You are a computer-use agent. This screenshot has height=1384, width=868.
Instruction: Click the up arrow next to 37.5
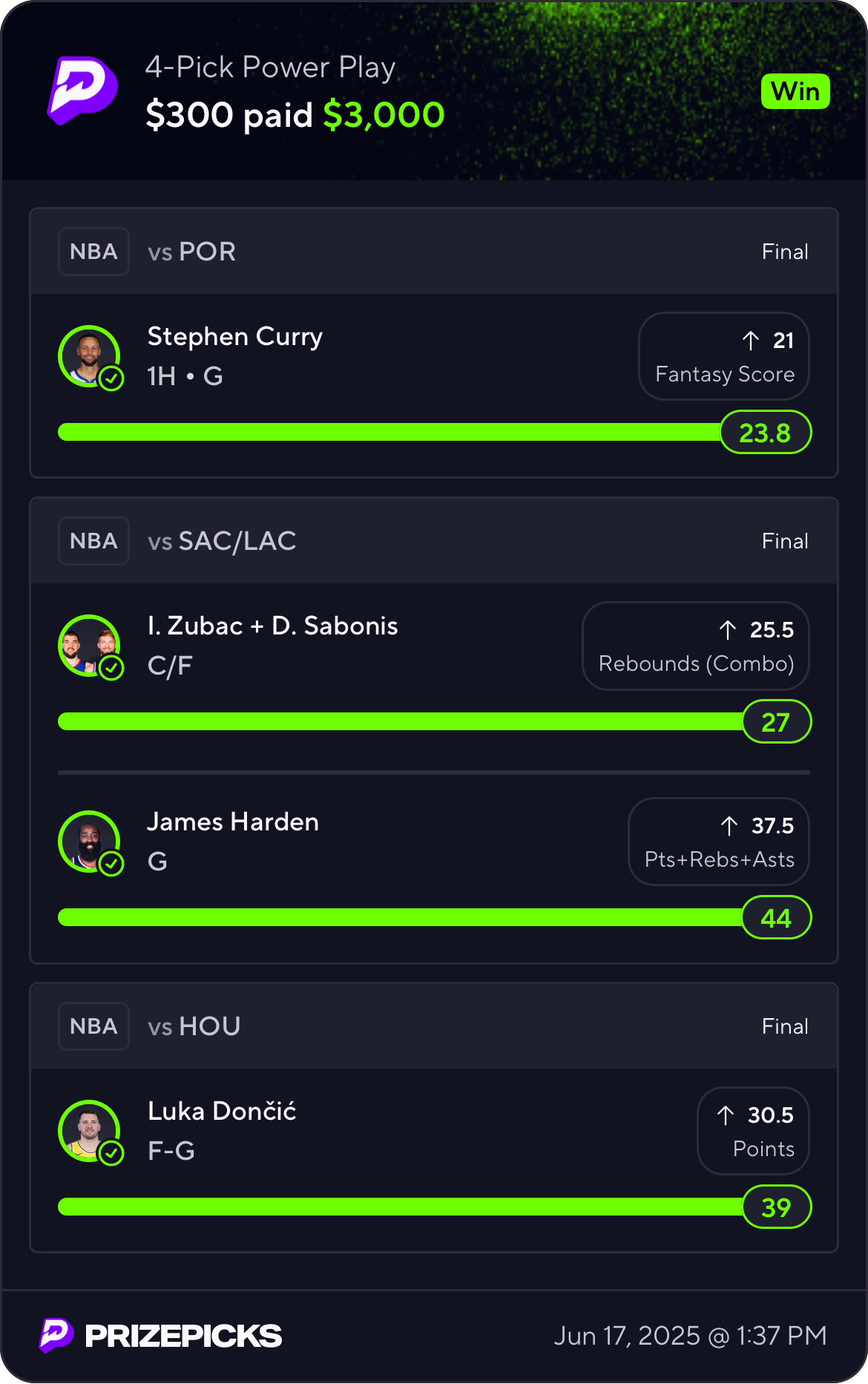point(729,826)
